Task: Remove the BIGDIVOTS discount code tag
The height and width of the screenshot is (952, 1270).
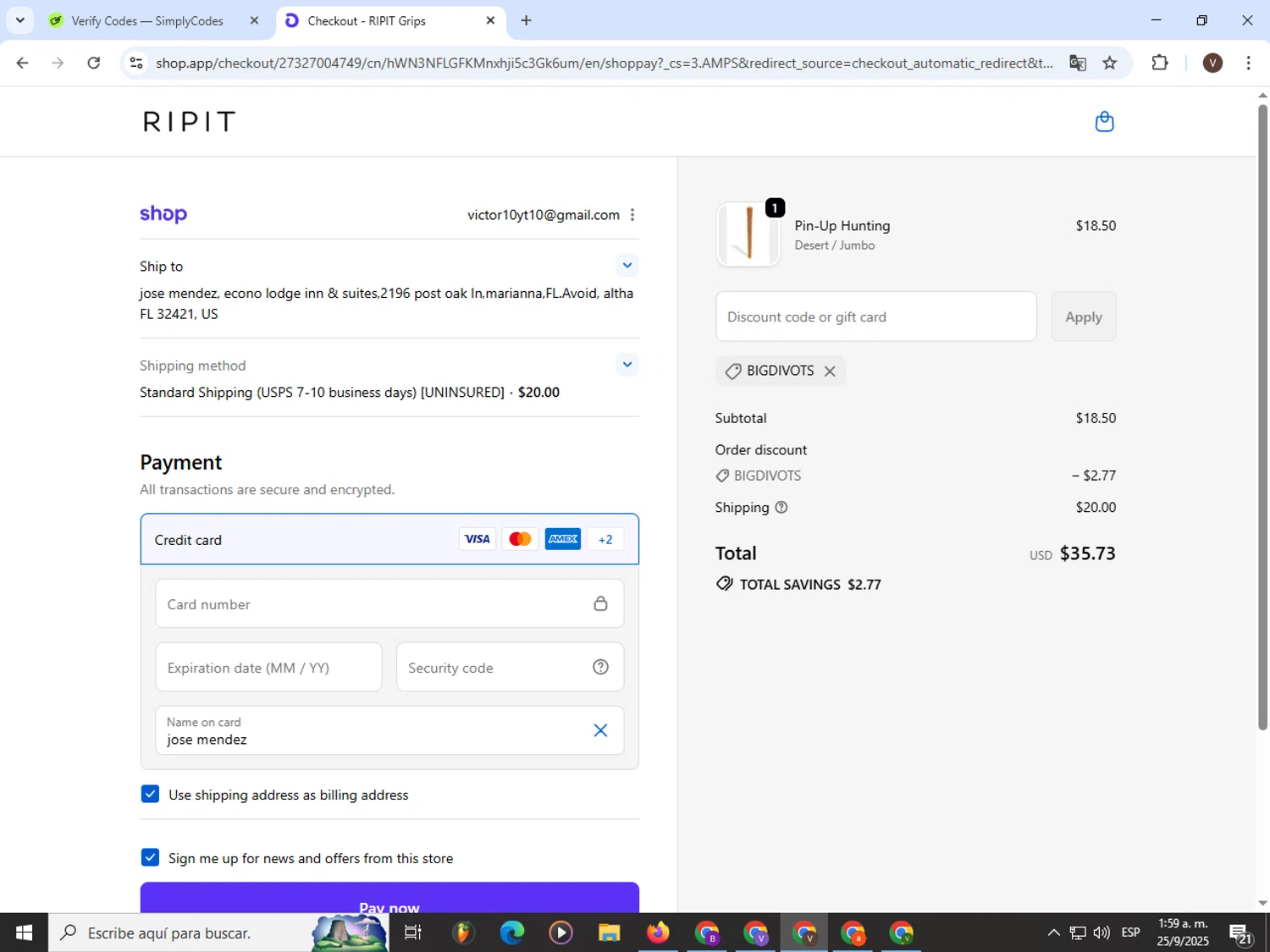Action: tap(830, 371)
